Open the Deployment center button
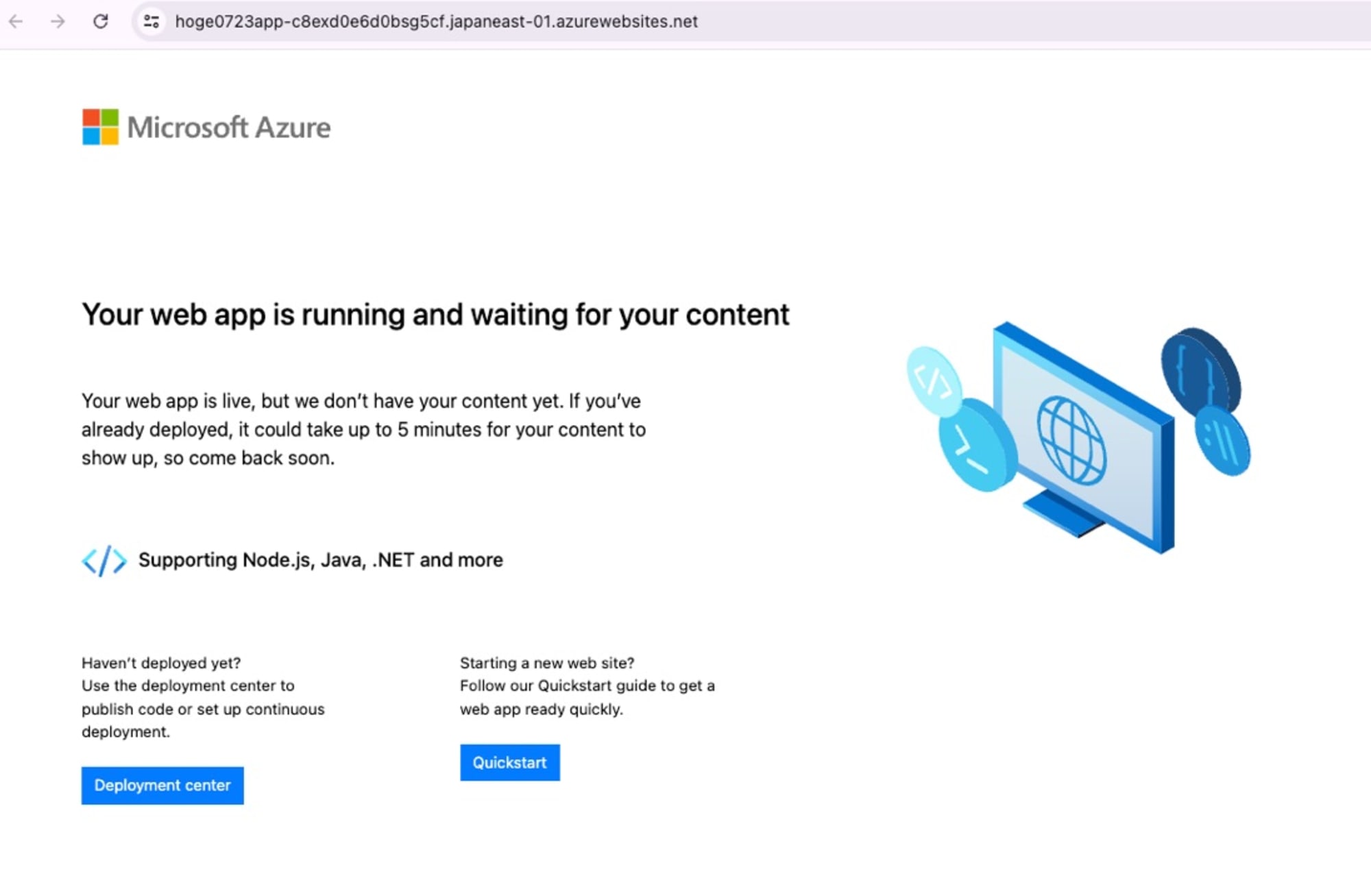The height and width of the screenshot is (896, 1371). [162, 786]
